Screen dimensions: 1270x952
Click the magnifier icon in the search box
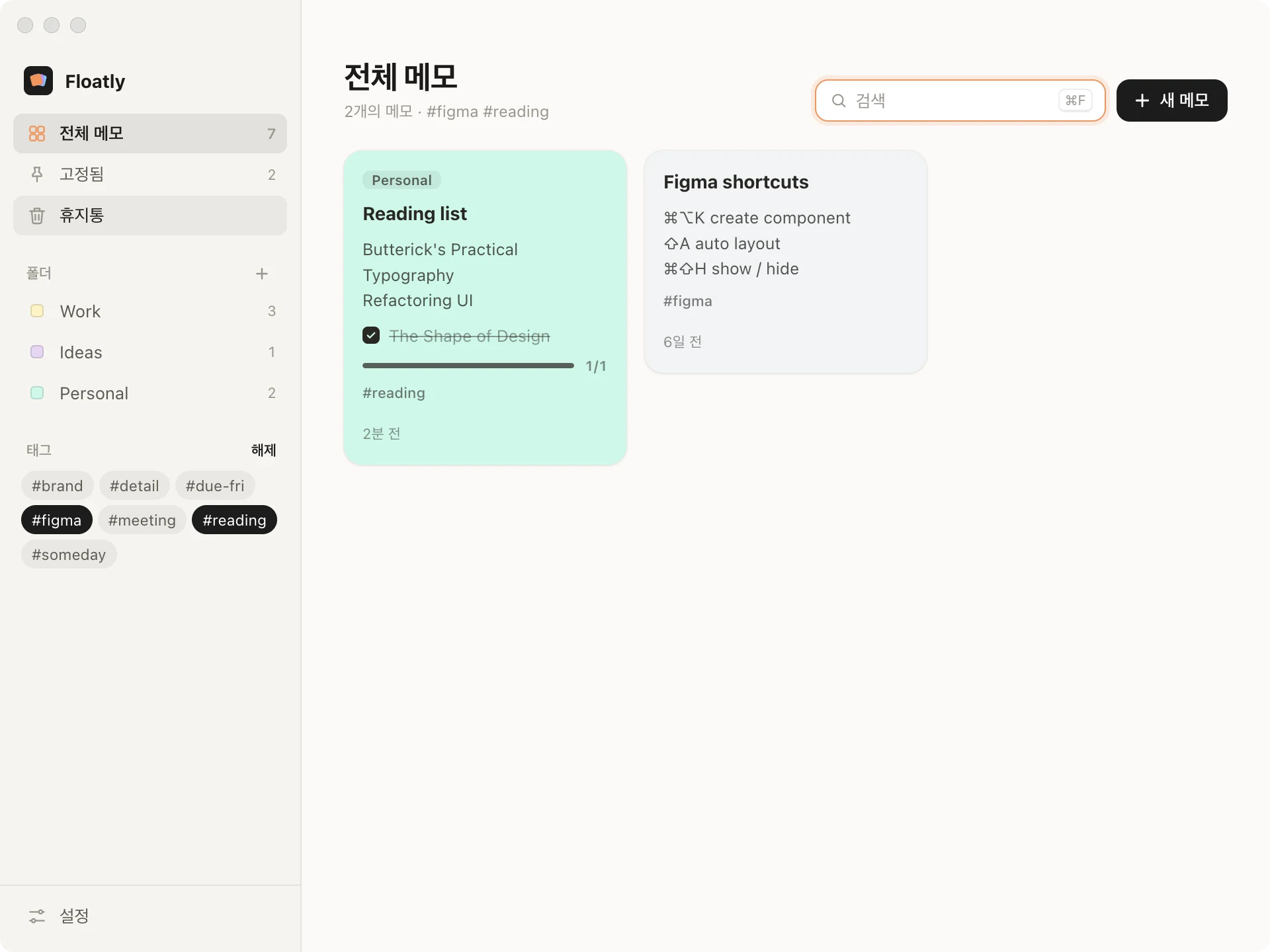(x=839, y=100)
